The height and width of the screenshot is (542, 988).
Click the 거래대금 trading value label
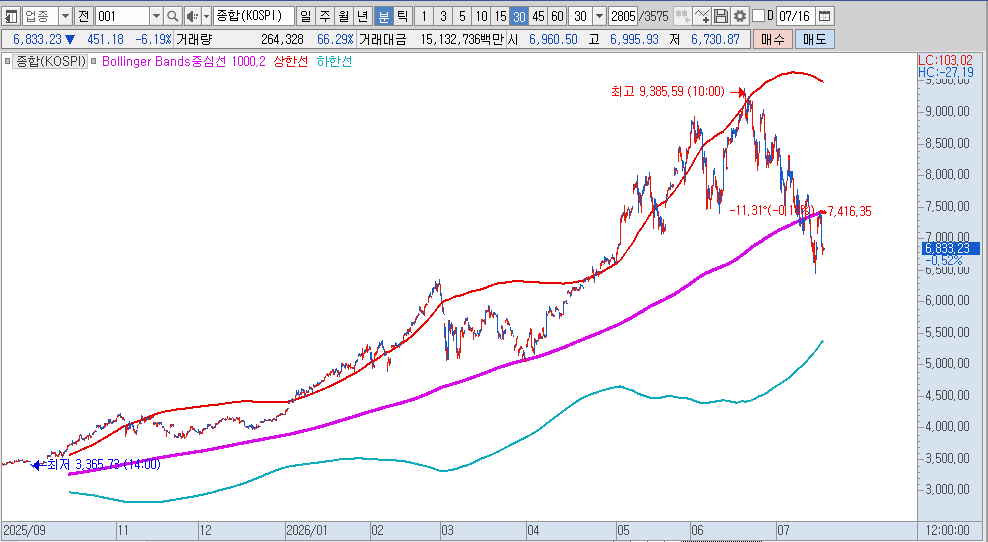tap(382, 39)
